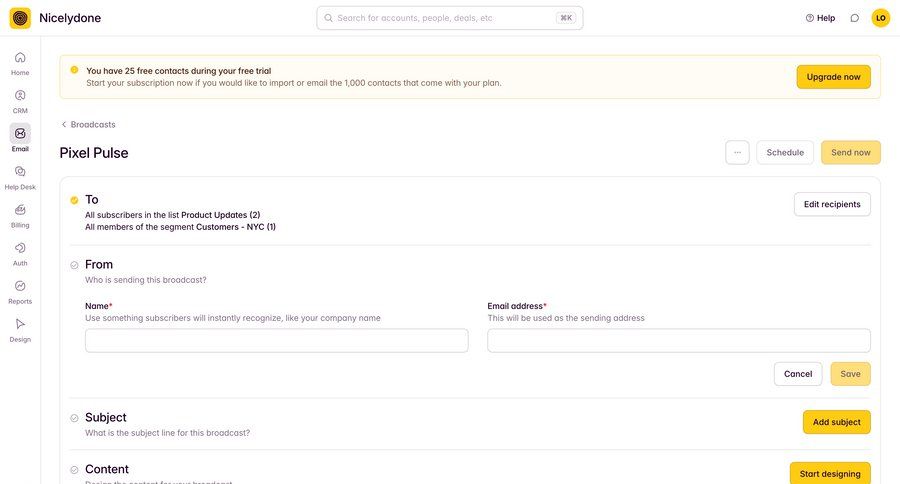Click the Schedule button

click(x=785, y=153)
